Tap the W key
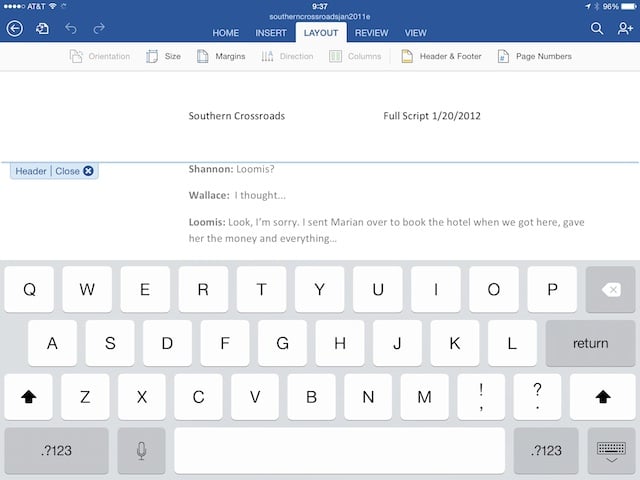The height and width of the screenshot is (480, 640). tap(87, 289)
